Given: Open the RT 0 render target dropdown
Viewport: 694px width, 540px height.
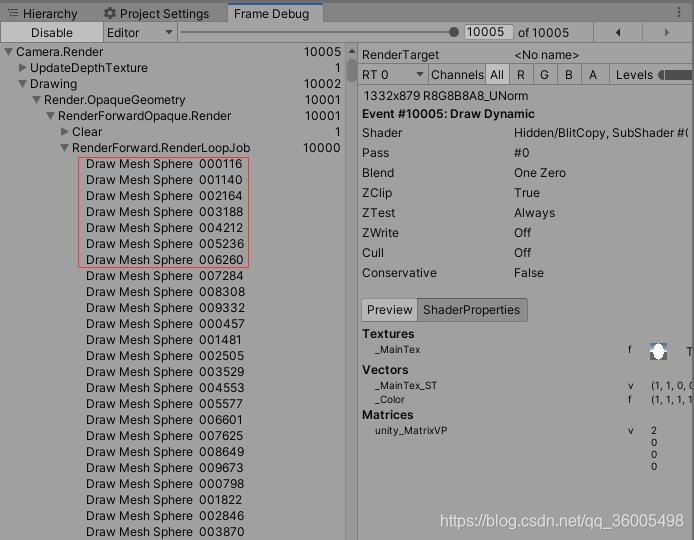Looking at the screenshot, I should [x=393, y=75].
